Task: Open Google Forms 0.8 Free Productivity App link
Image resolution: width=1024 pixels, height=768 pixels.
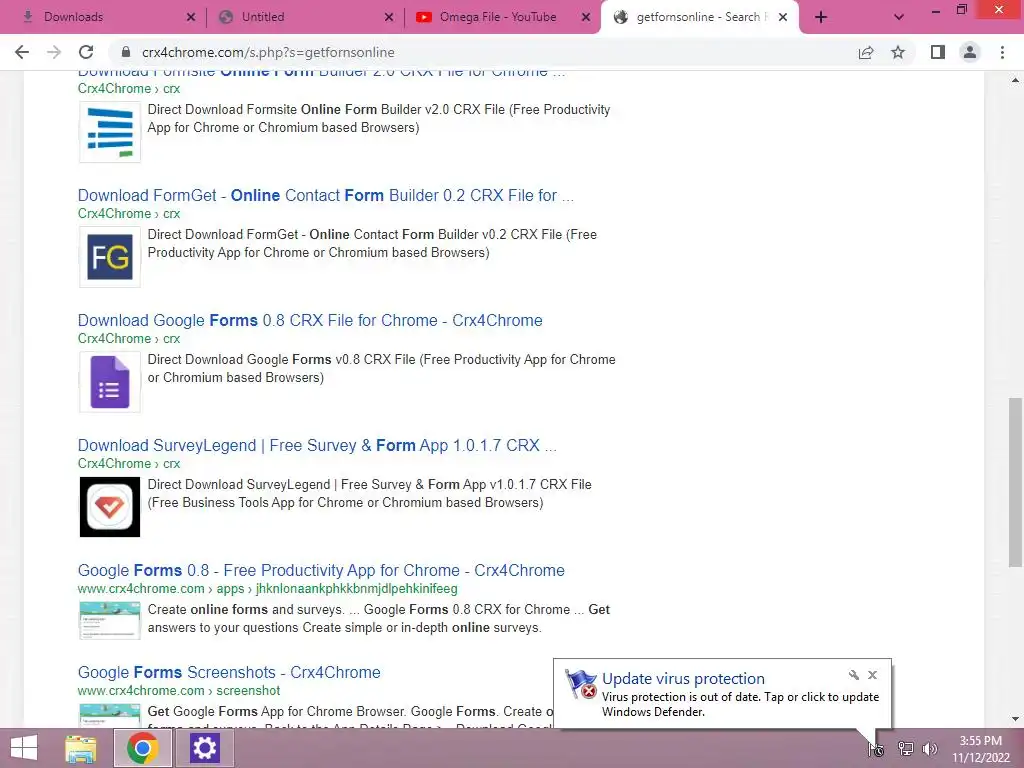Action: pyautogui.click(x=321, y=570)
